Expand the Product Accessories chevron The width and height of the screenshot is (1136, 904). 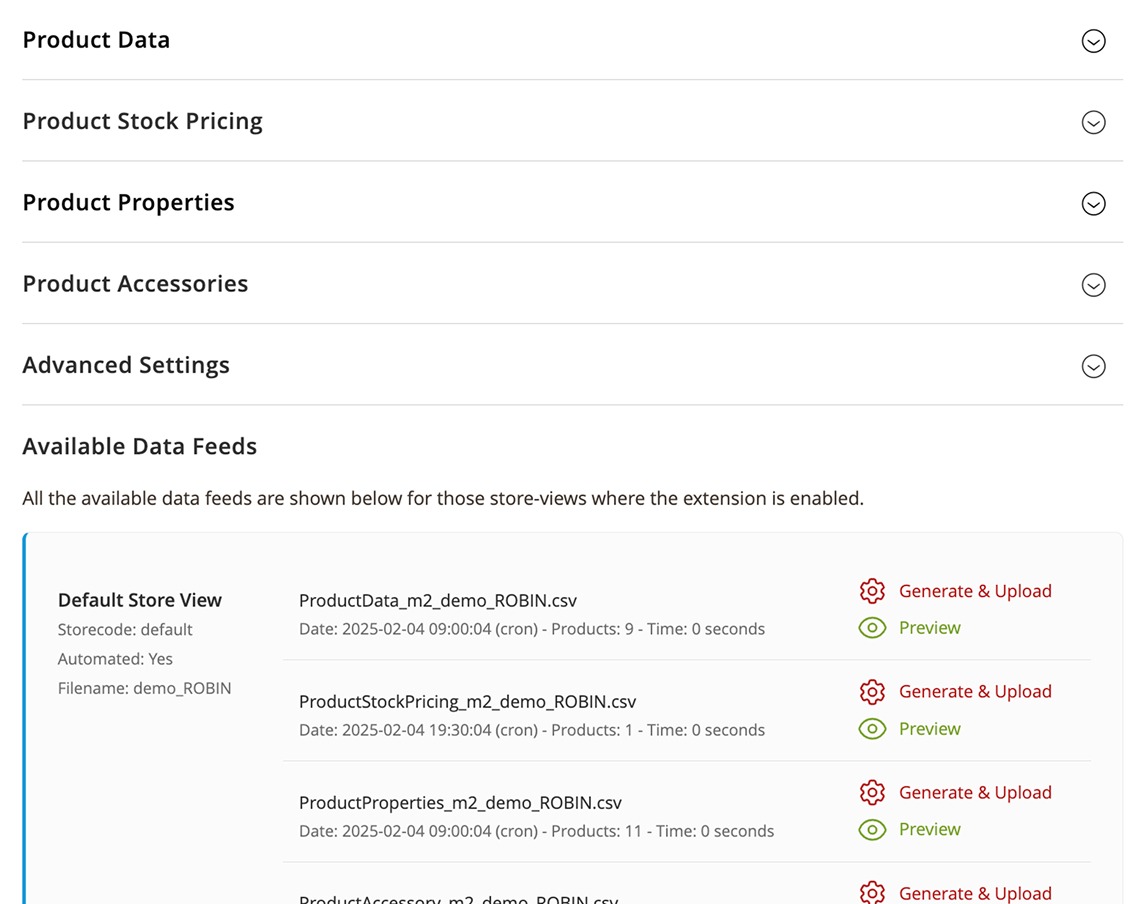tap(1093, 285)
